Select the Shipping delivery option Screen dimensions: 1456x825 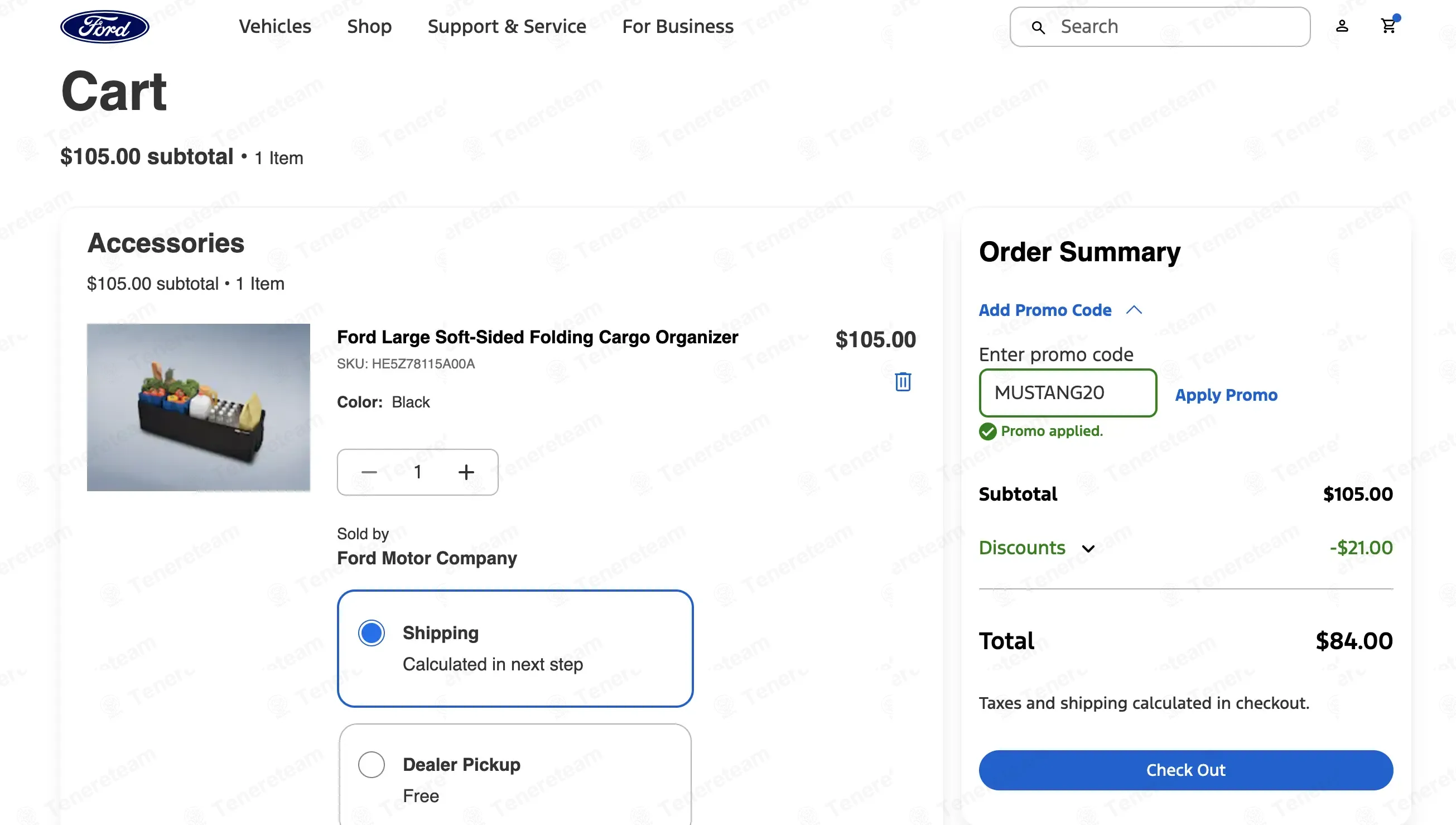point(372,633)
